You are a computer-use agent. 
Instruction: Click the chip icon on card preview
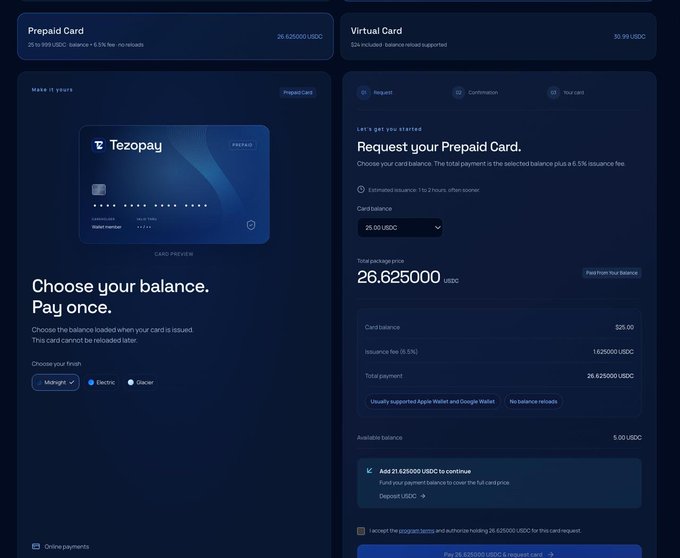(x=99, y=189)
